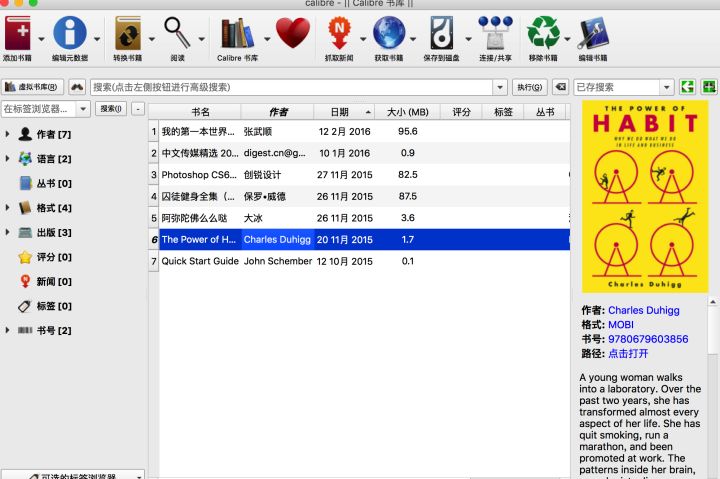The height and width of the screenshot is (479, 720).
Task: Sort by the 大小 (MB) column header
Action: 408,112
